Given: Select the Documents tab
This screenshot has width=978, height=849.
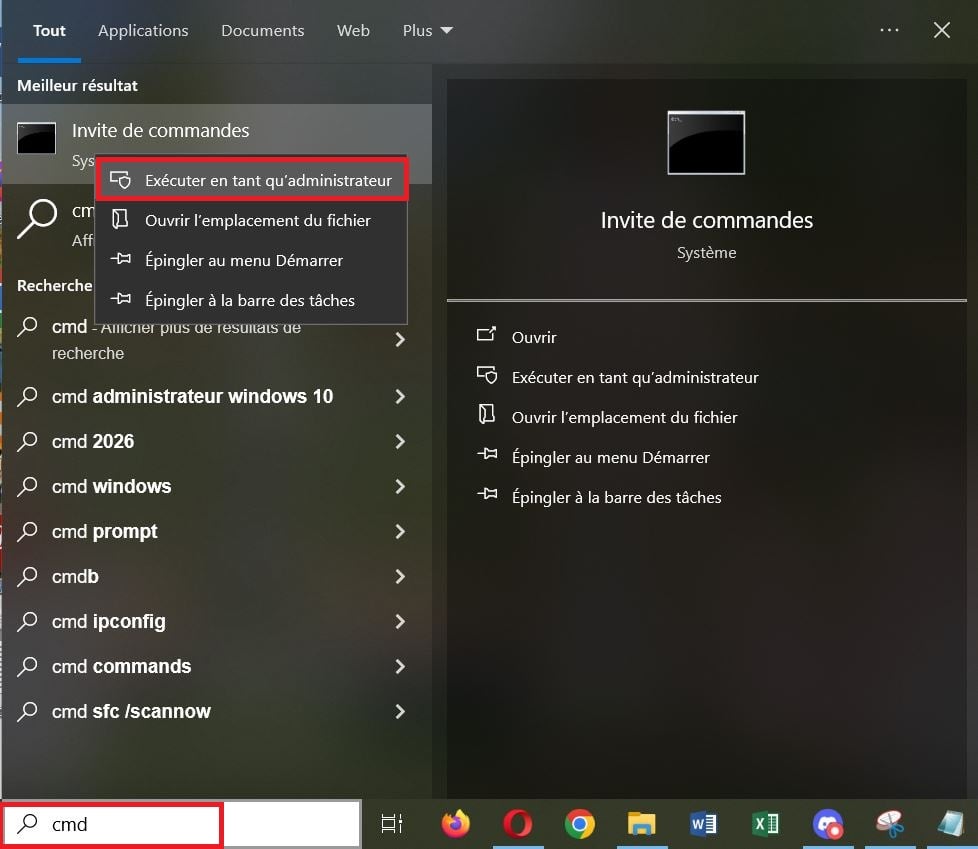Looking at the screenshot, I should pyautogui.click(x=263, y=31).
